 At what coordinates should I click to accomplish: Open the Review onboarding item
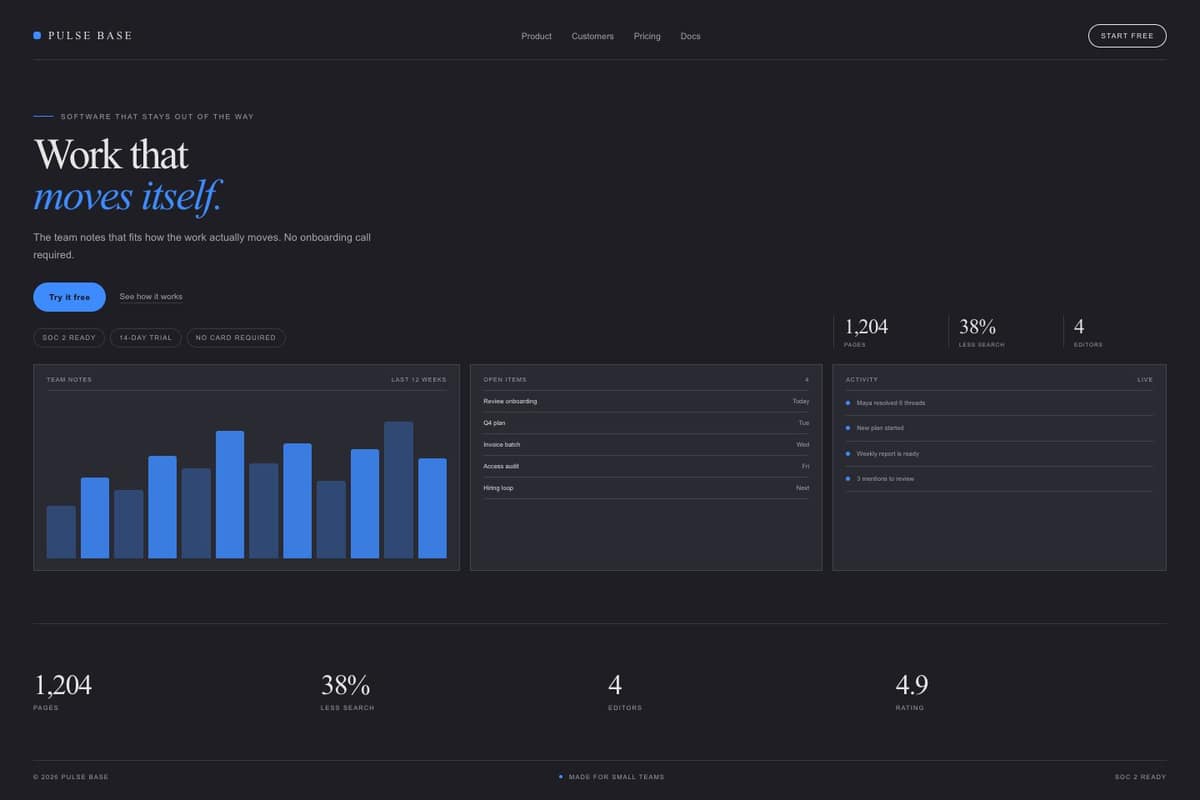pyautogui.click(x=646, y=401)
